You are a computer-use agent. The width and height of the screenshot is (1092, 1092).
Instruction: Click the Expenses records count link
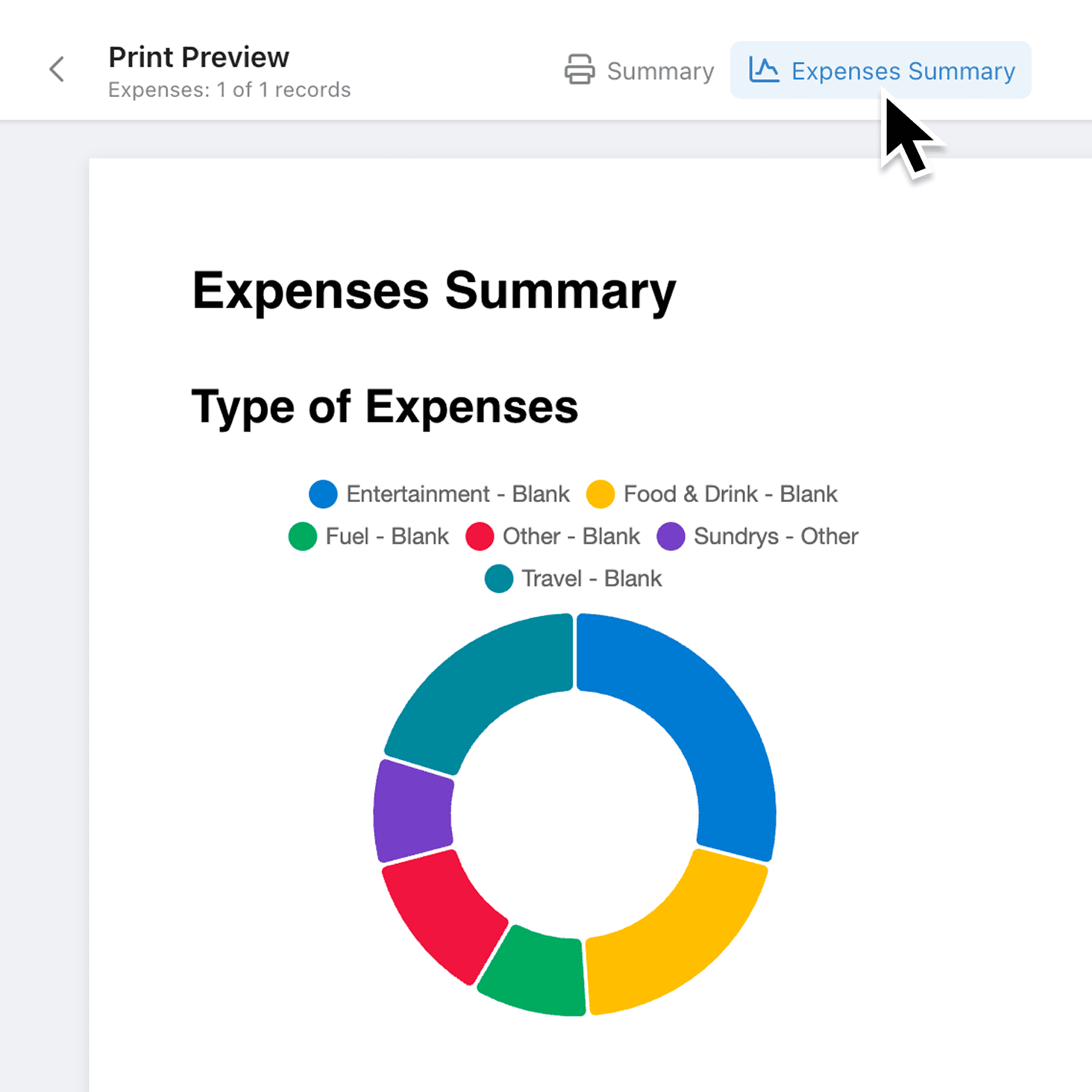click(229, 90)
